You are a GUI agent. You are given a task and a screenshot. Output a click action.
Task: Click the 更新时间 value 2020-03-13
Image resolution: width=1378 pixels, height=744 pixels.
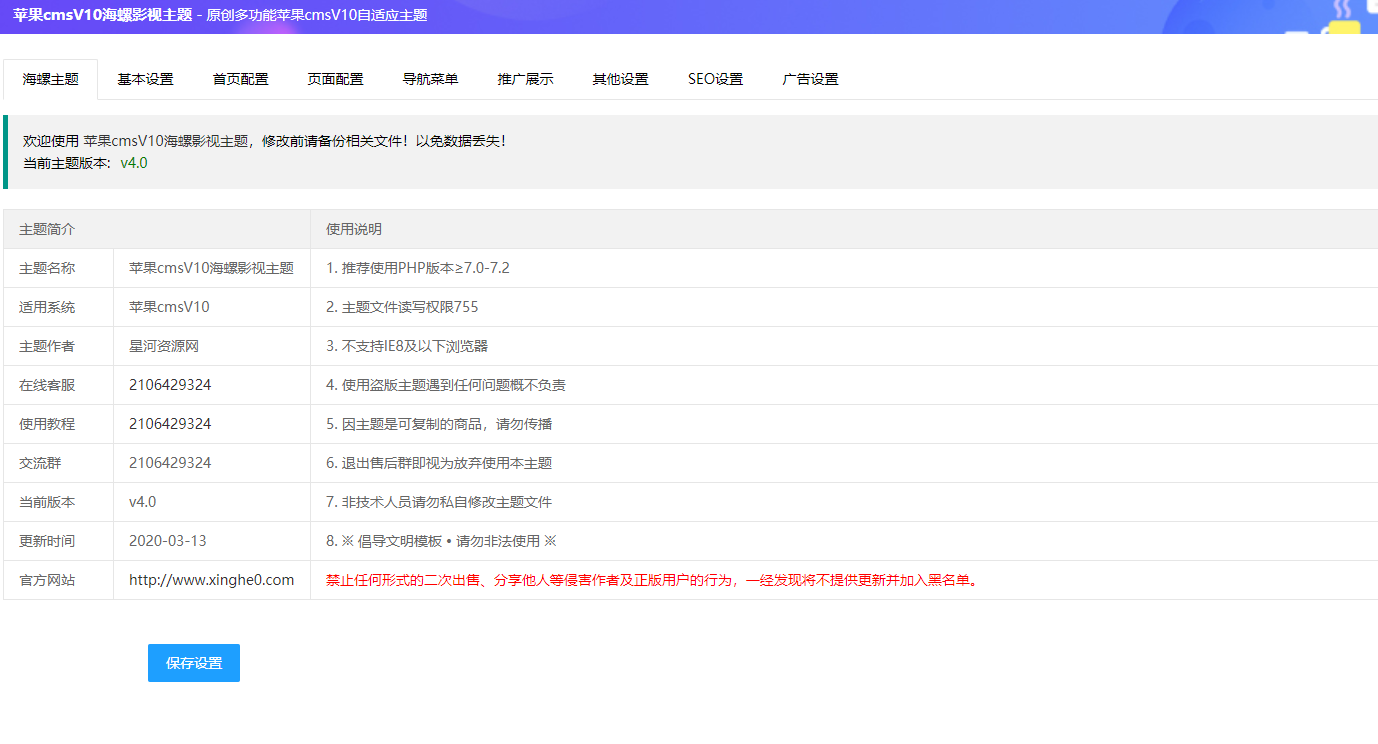[168, 541]
